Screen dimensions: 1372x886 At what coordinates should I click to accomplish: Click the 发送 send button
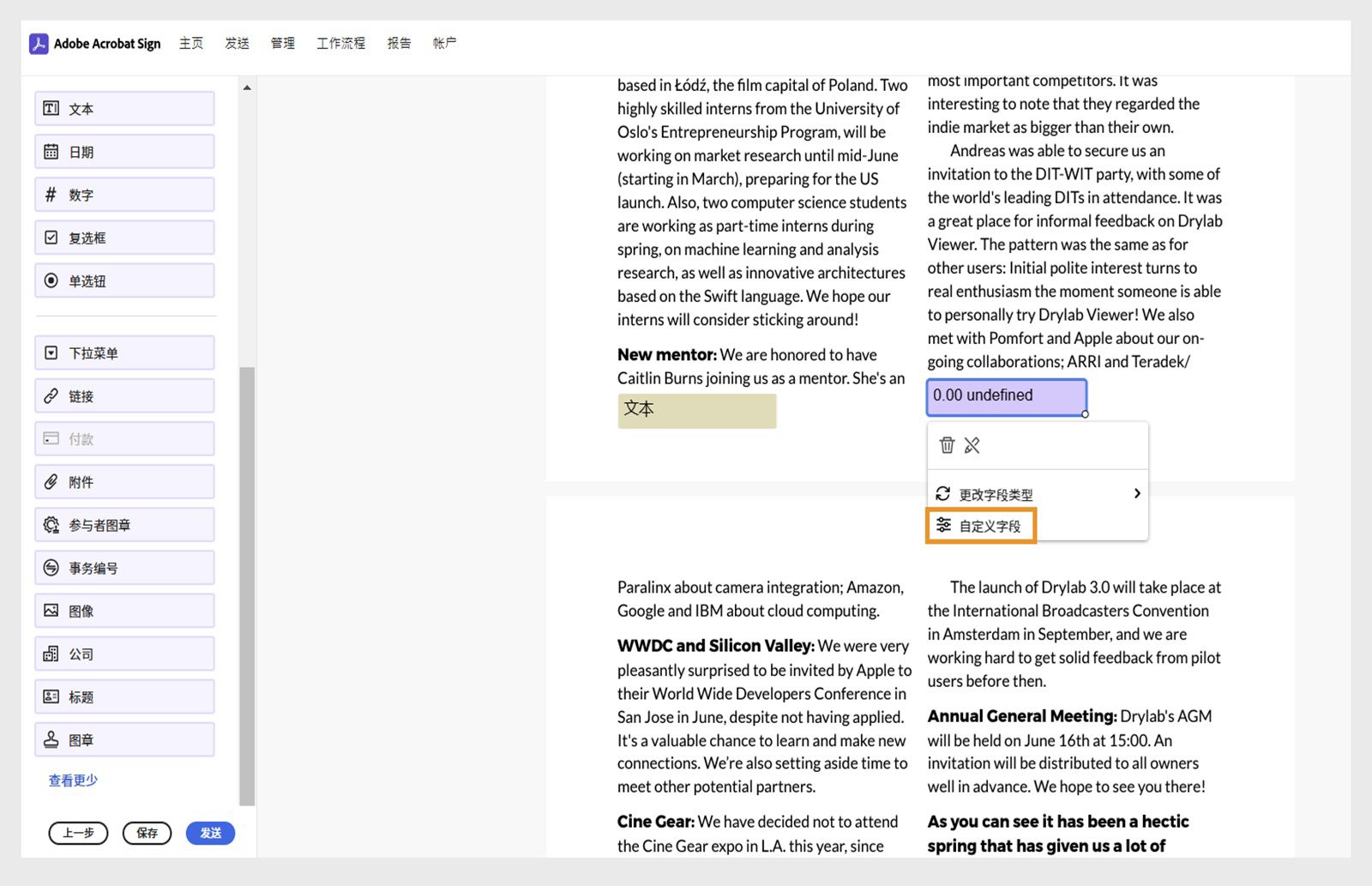pos(210,833)
